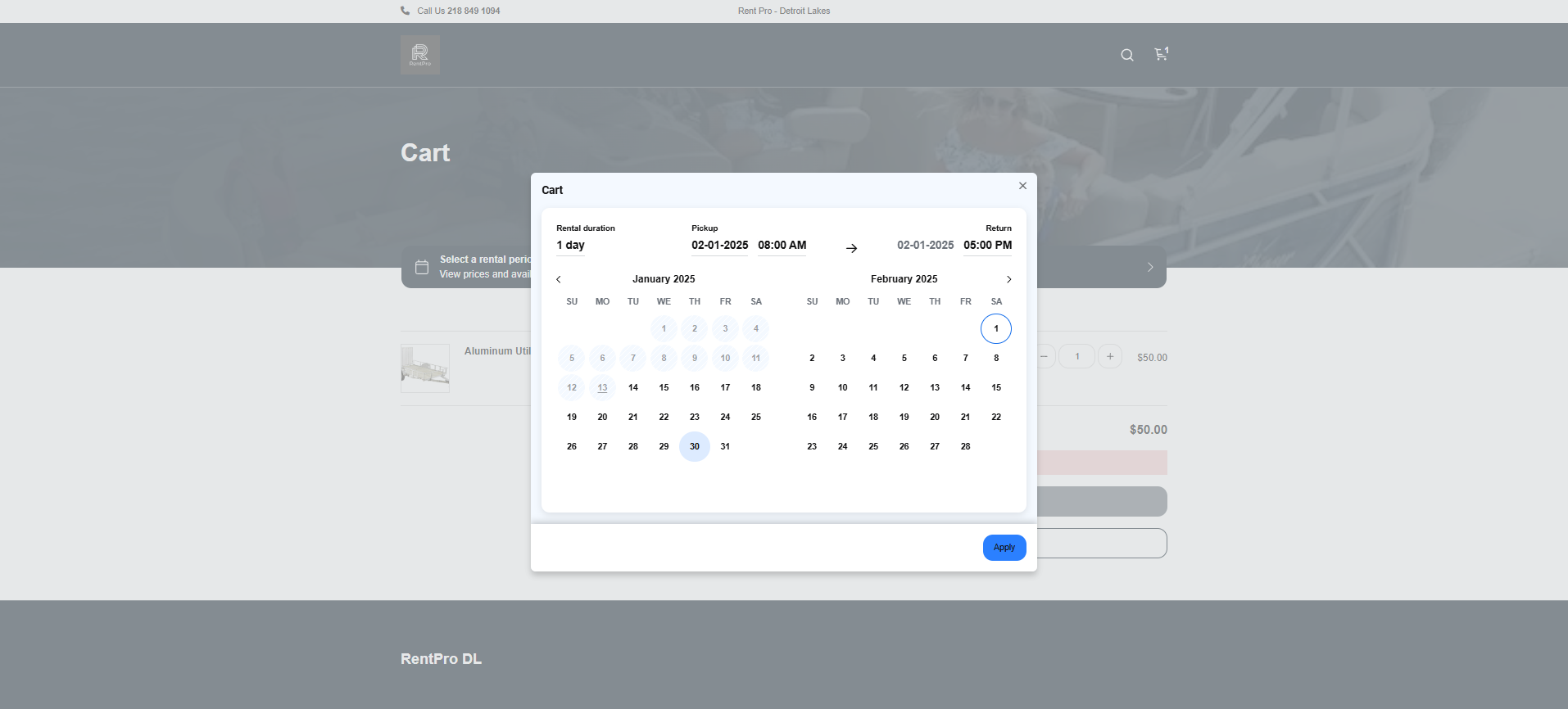Click the Pickup date 02-01-2025 field
Screen dimensions: 1568x709
pyautogui.click(x=720, y=246)
